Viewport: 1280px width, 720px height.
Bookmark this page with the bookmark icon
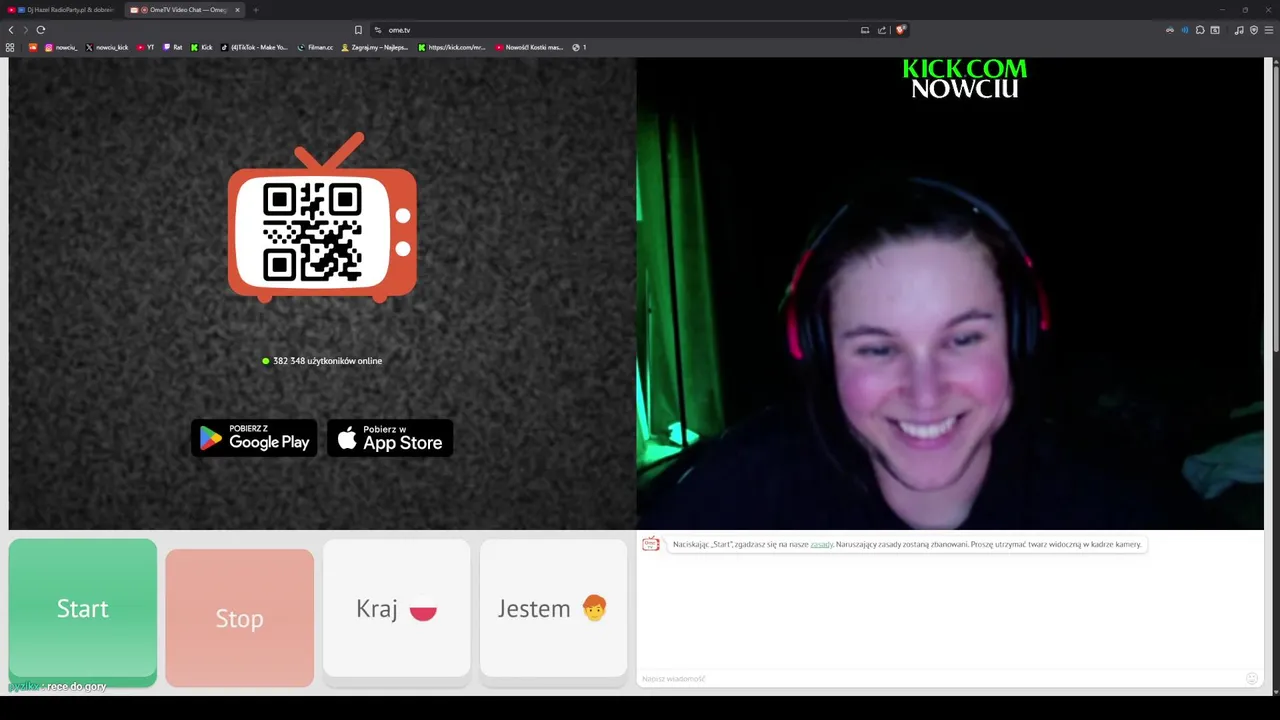tap(358, 30)
